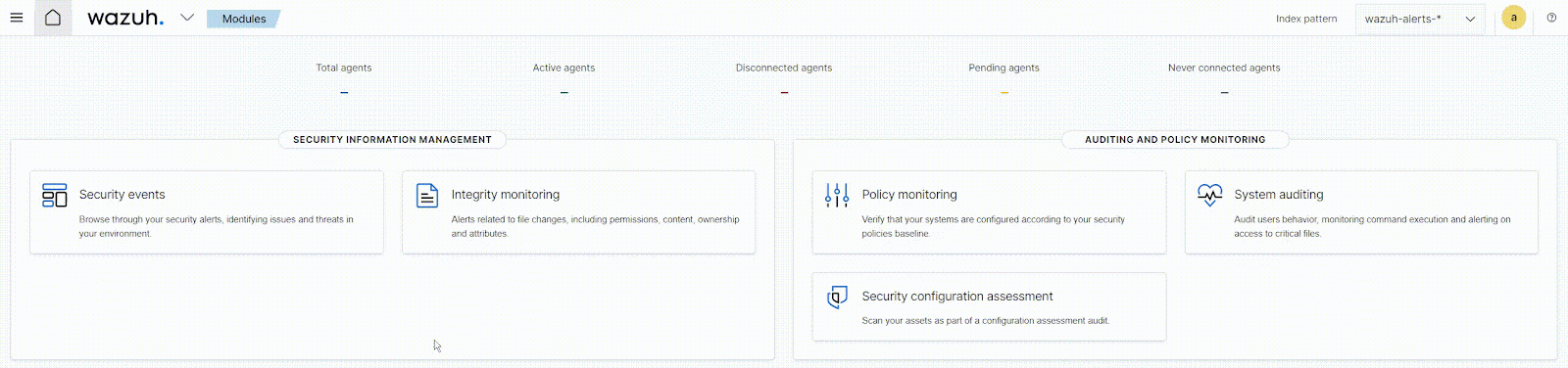Click the Security events icon
Image resolution: width=1568 pixels, height=368 pixels.
click(55, 196)
